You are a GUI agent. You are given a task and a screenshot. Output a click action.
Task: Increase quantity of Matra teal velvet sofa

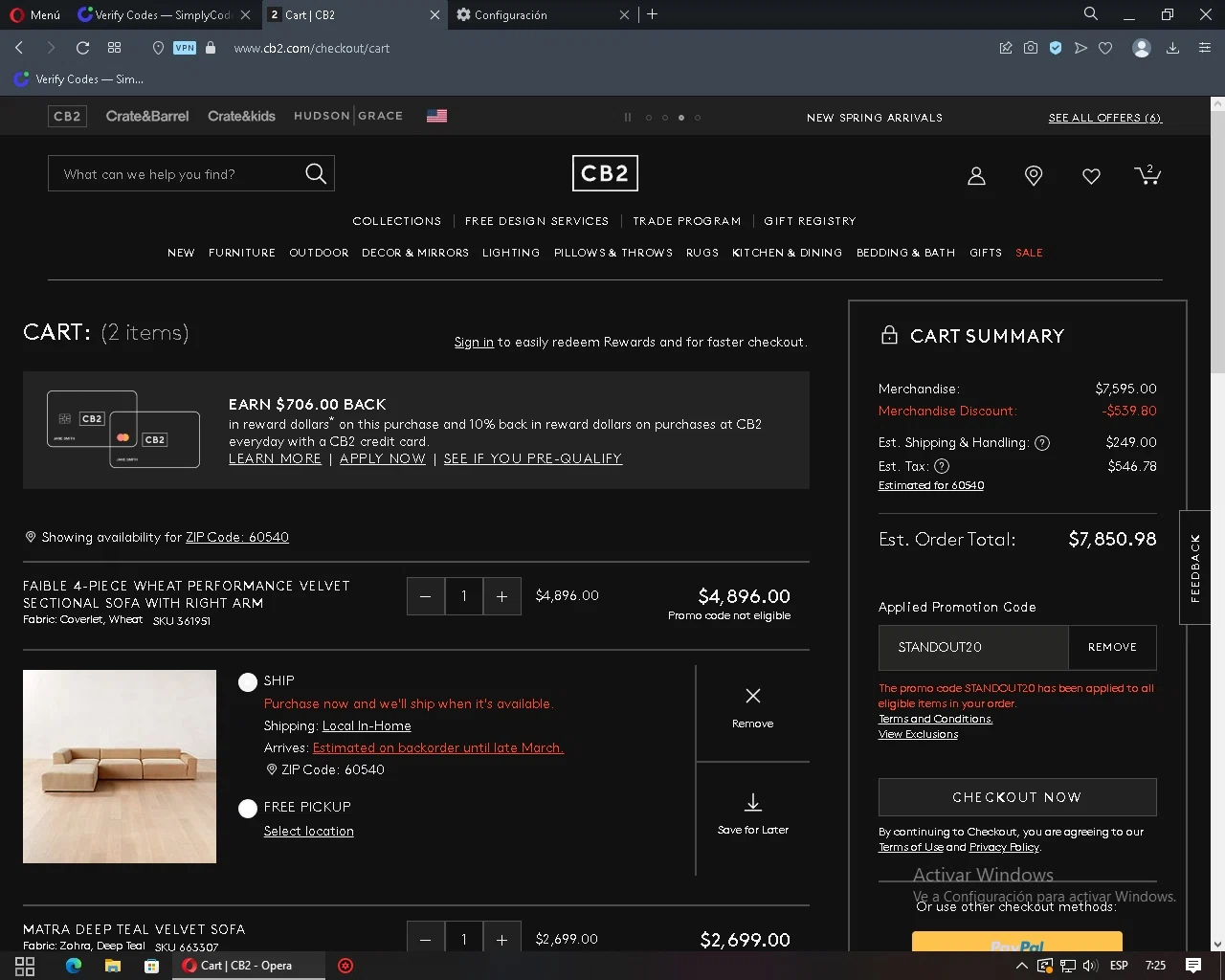click(501, 937)
